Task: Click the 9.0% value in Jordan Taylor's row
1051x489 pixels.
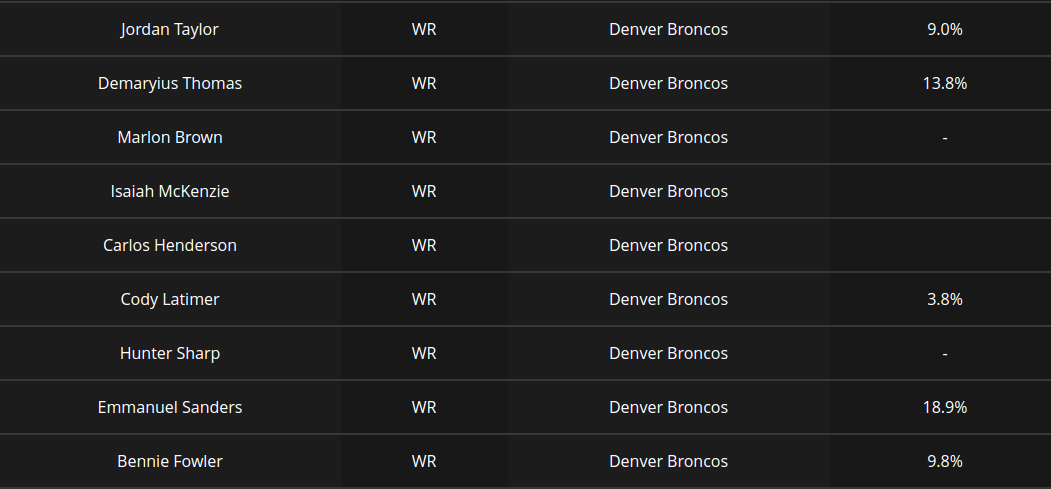Action: tap(945, 29)
